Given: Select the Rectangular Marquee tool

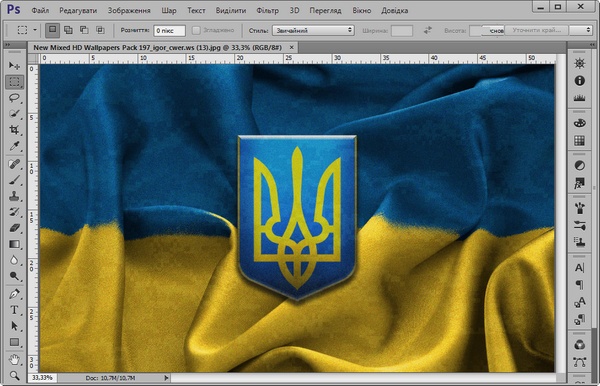Looking at the screenshot, I should [x=14, y=82].
